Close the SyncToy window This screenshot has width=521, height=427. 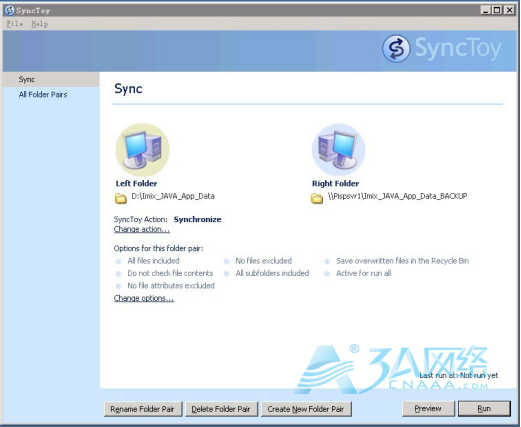(509, 10)
